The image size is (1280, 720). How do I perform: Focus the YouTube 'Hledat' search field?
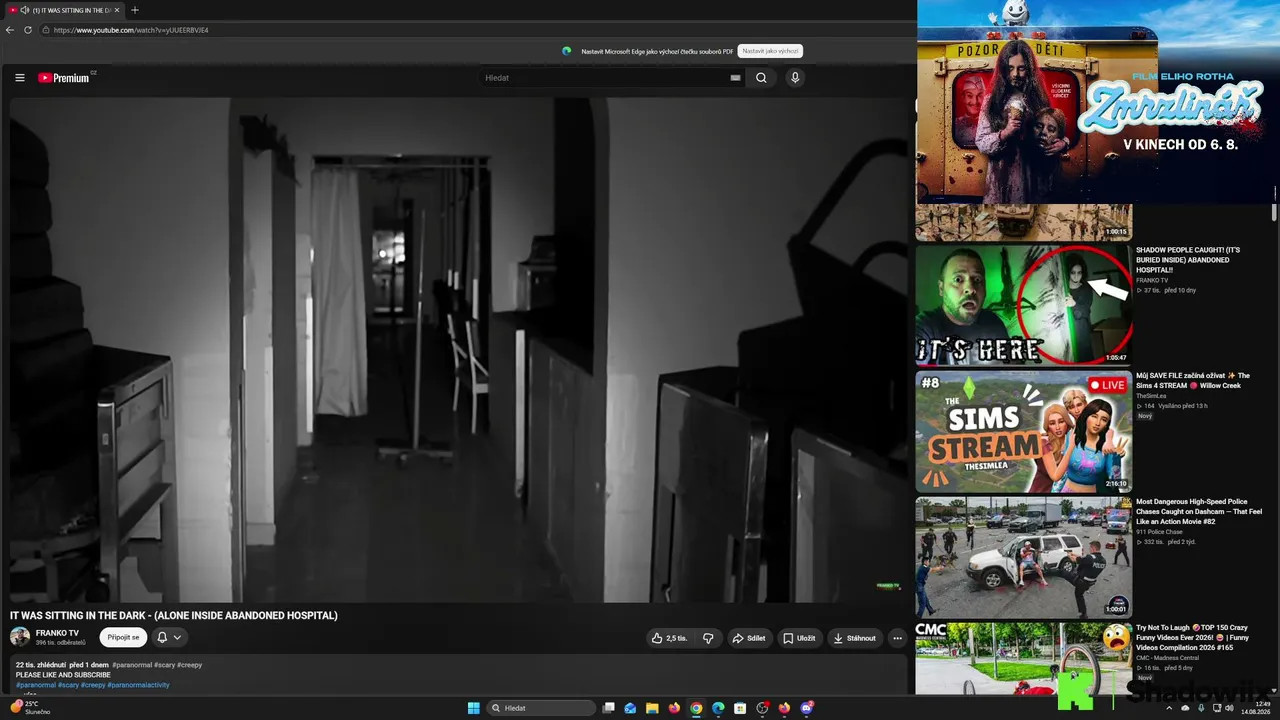(605, 78)
